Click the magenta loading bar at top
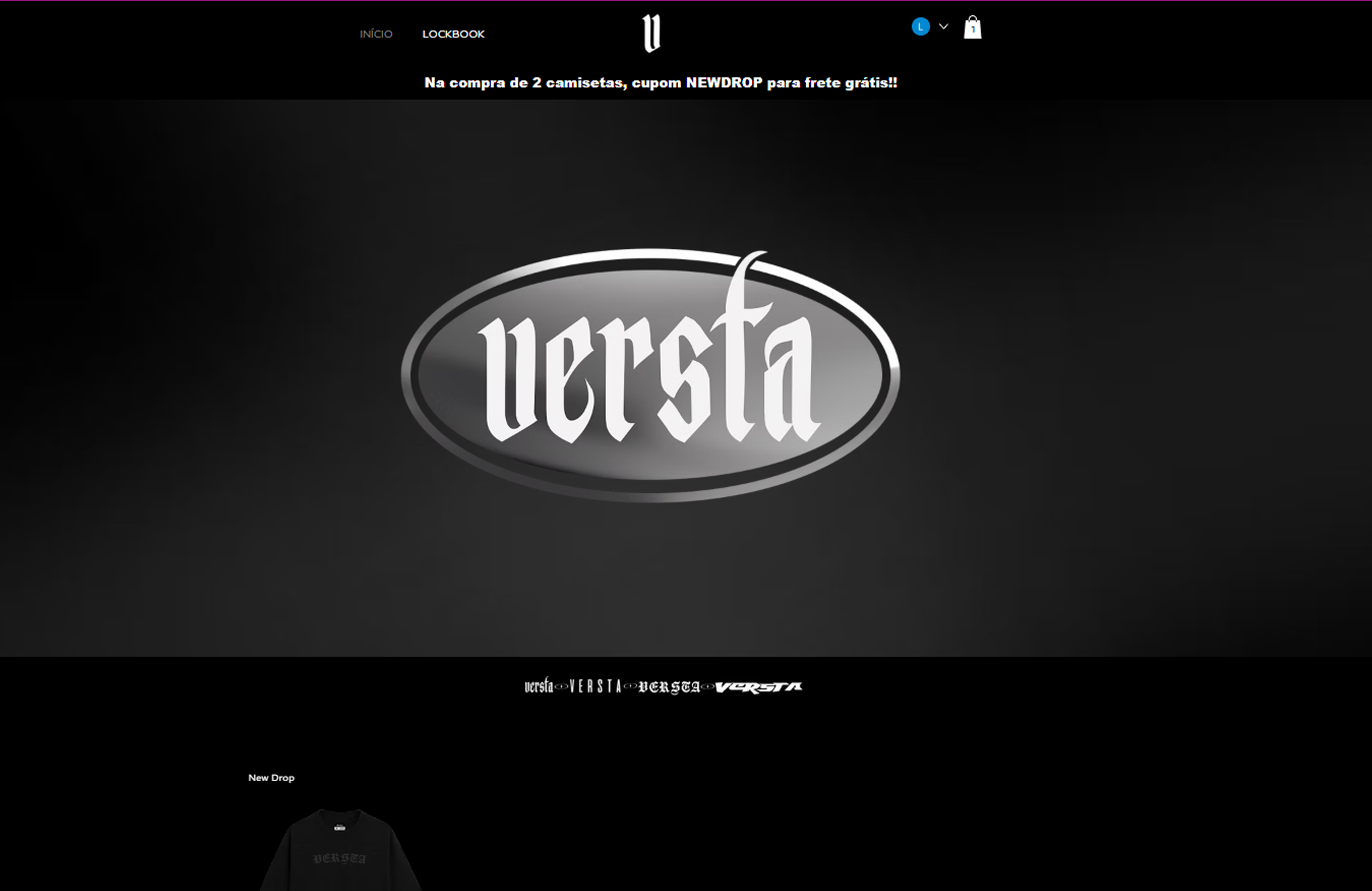Image resolution: width=1372 pixels, height=891 pixels. (686, 0)
